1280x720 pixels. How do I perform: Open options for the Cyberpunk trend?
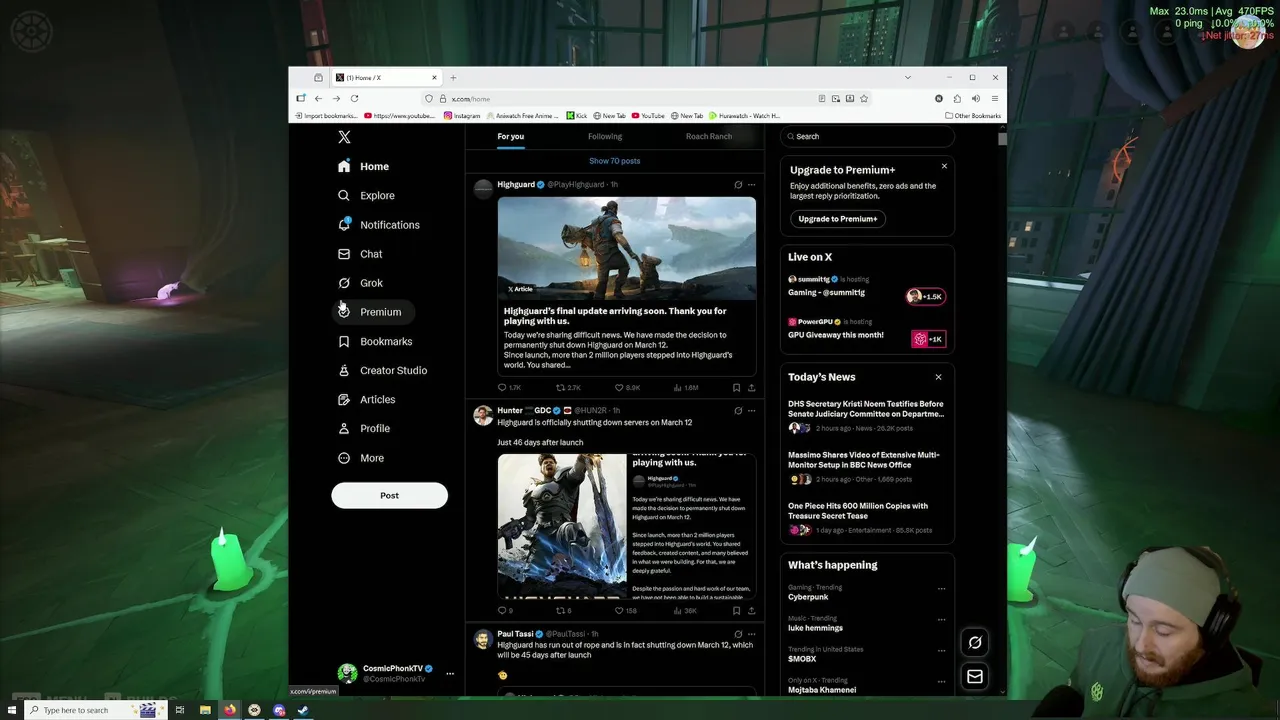click(941, 589)
